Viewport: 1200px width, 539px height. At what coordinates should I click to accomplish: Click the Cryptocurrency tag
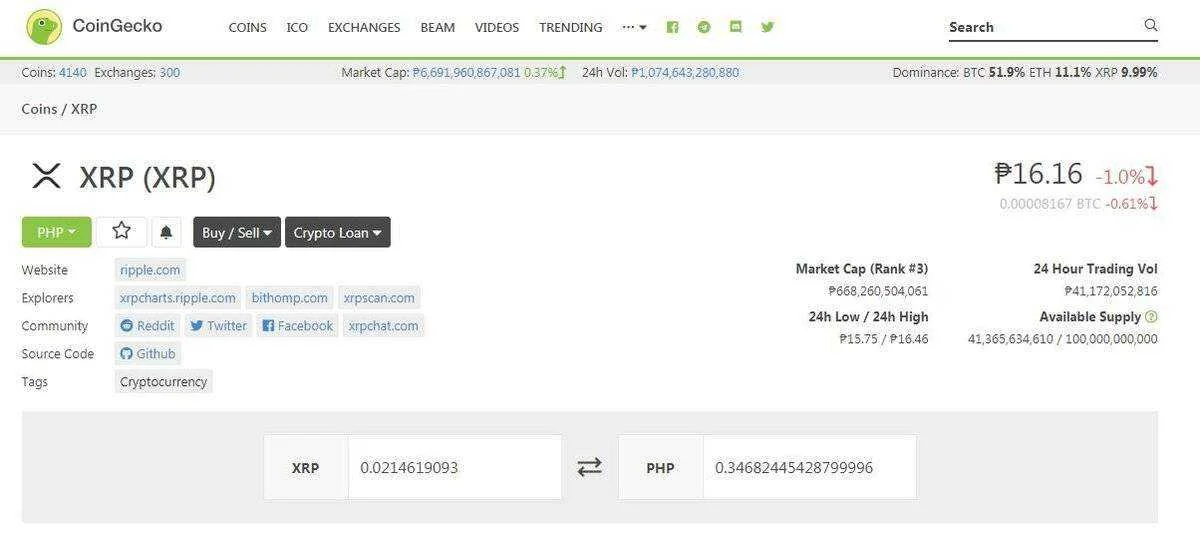[x=164, y=382]
